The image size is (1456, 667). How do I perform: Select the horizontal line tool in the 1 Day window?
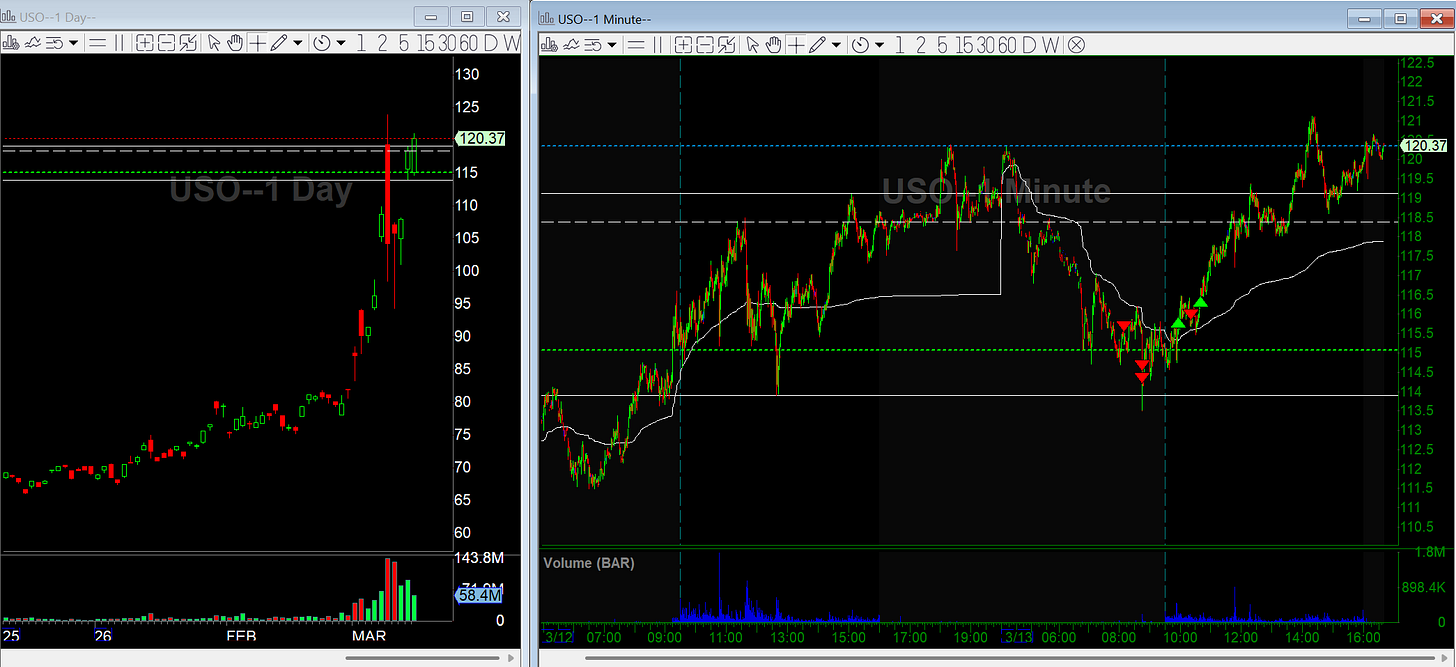click(97, 43)
